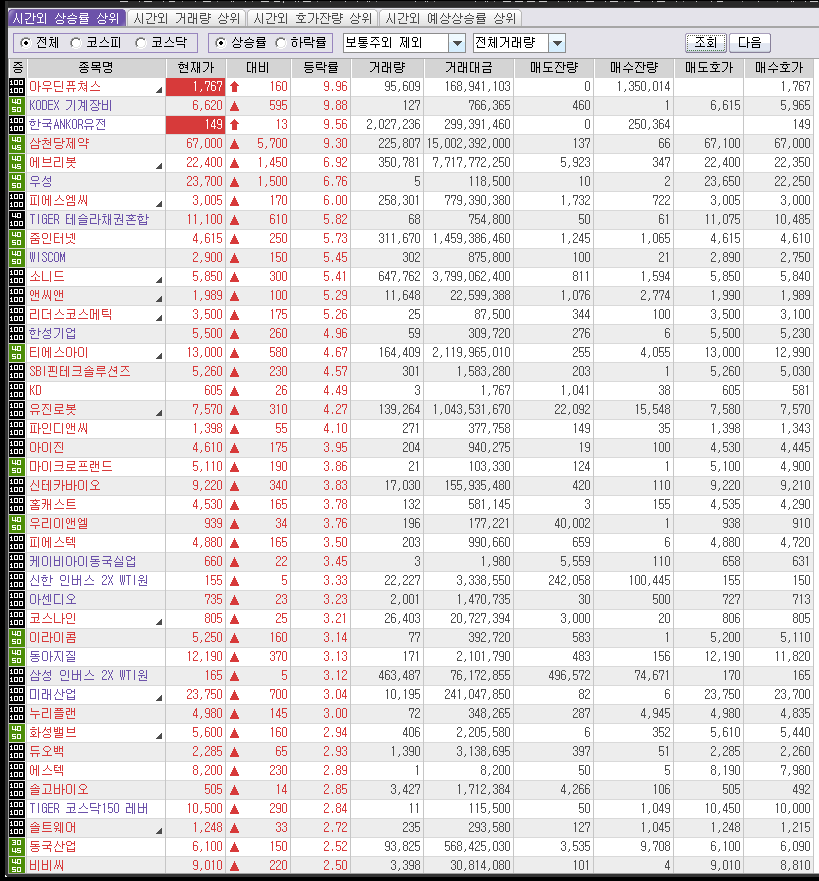Viewport: 819px width, 881px height.
Task: Click margin badge icon beside 이라이콤
Action: pyautogui.click(x=16, y=638)
